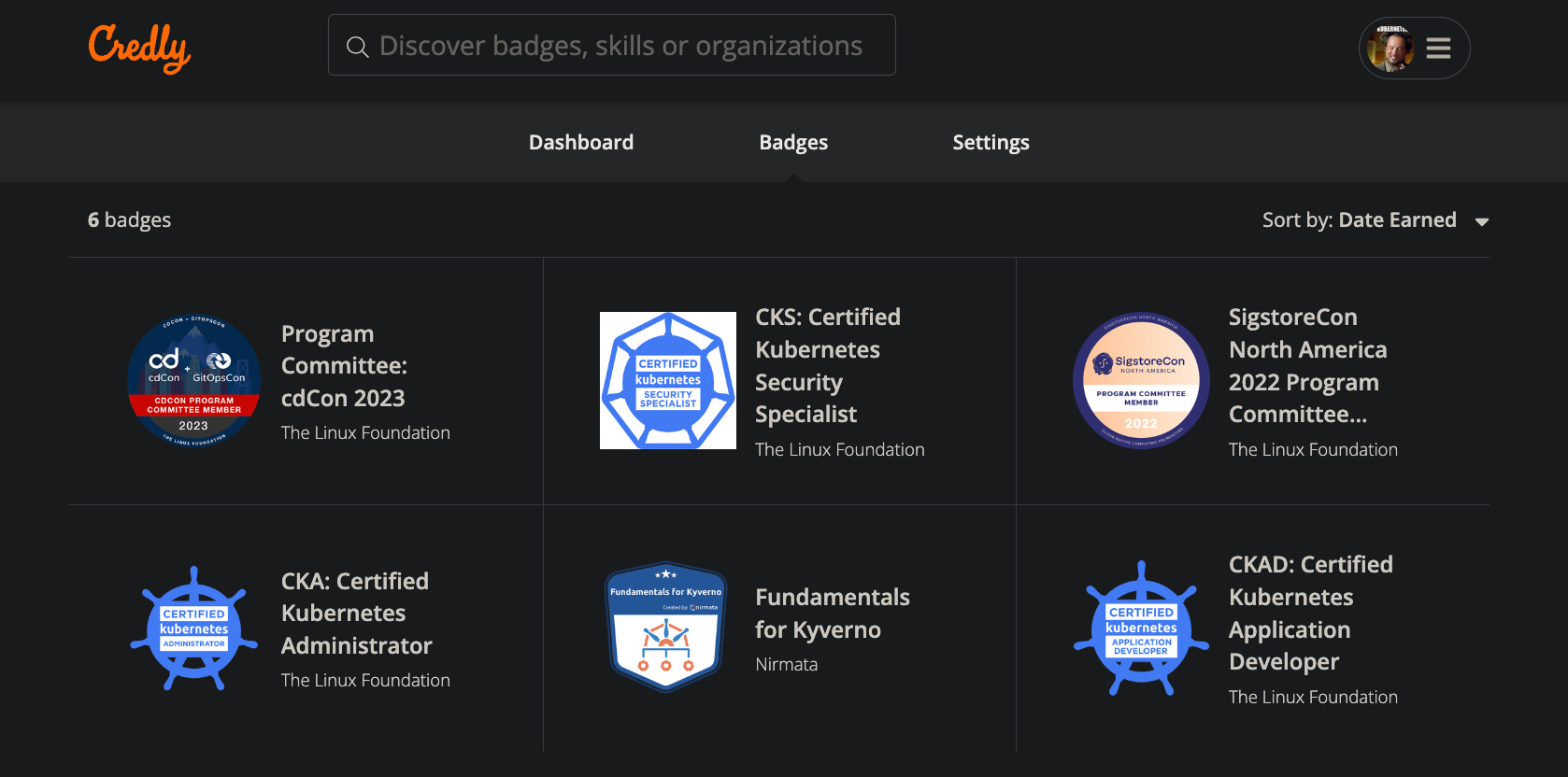Click the Credly logo
The width and height of the screenshot is (1568, 777).
click(139, 48)
